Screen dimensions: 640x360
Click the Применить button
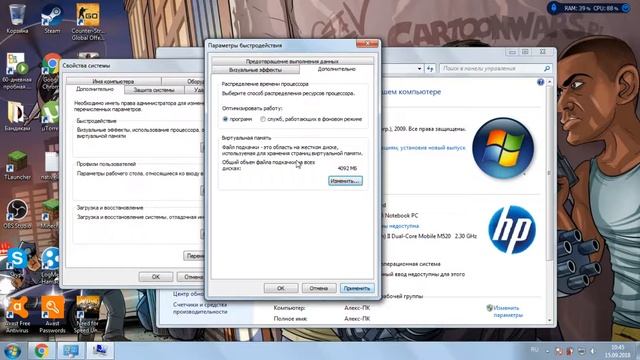click(357, 288)
